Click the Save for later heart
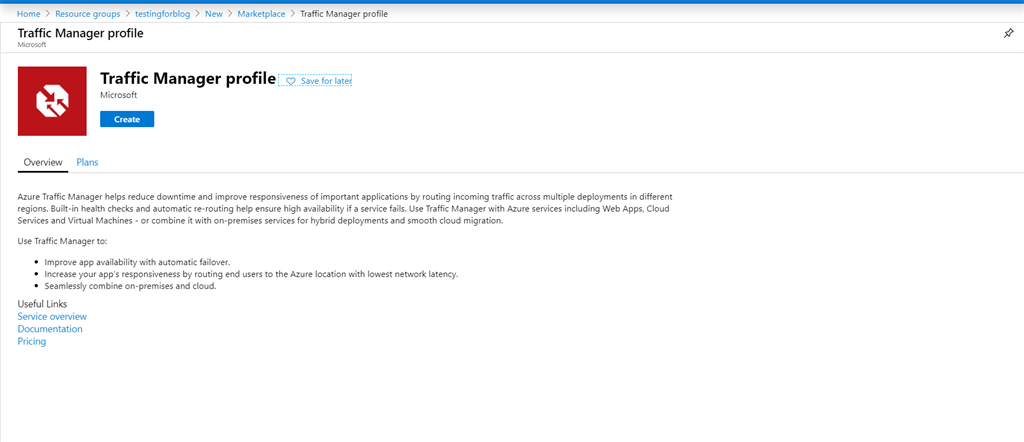1024x442 pixels. 291,81
